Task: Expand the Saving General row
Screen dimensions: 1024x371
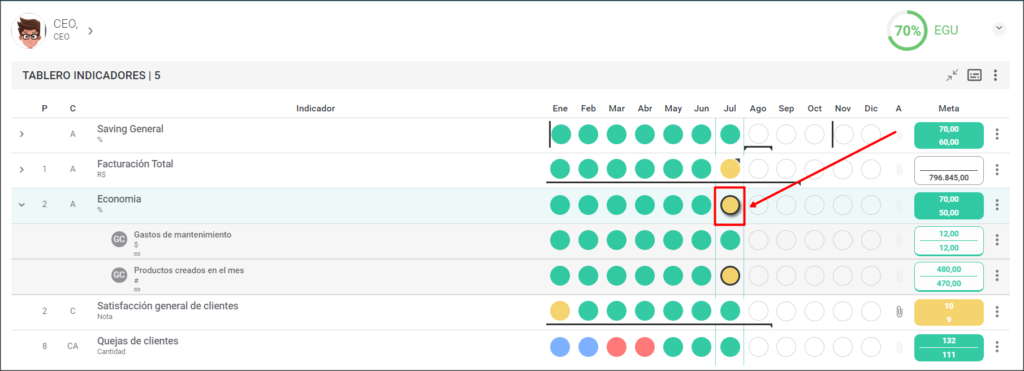Action: (x=22, y=134)
